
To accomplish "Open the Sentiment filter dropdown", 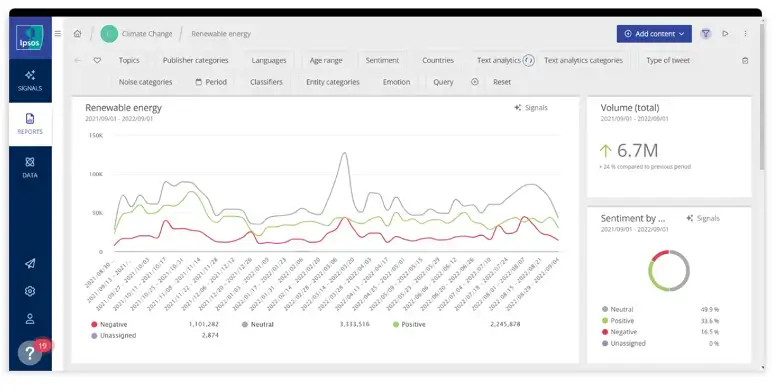I will (382, 60).
